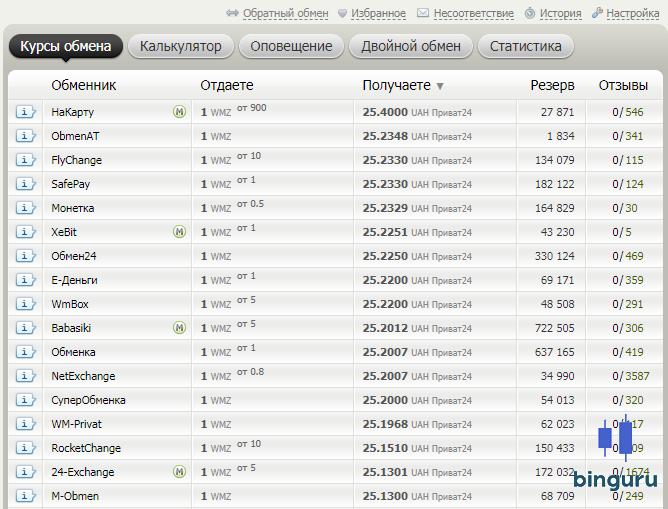This screenshot has width=668, height=509.
Task: Switch to the Калькулятор tab
Action: point(181,46)
